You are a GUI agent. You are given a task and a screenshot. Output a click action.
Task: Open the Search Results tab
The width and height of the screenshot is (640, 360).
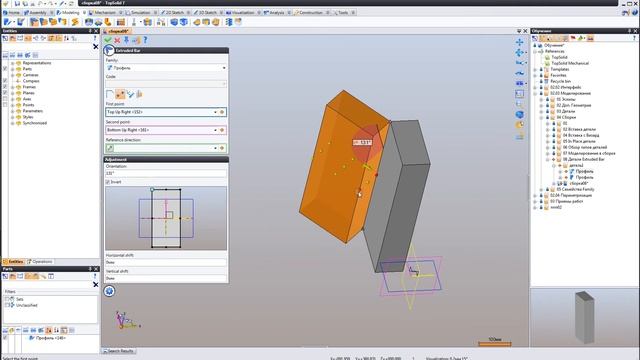[119, 351]
